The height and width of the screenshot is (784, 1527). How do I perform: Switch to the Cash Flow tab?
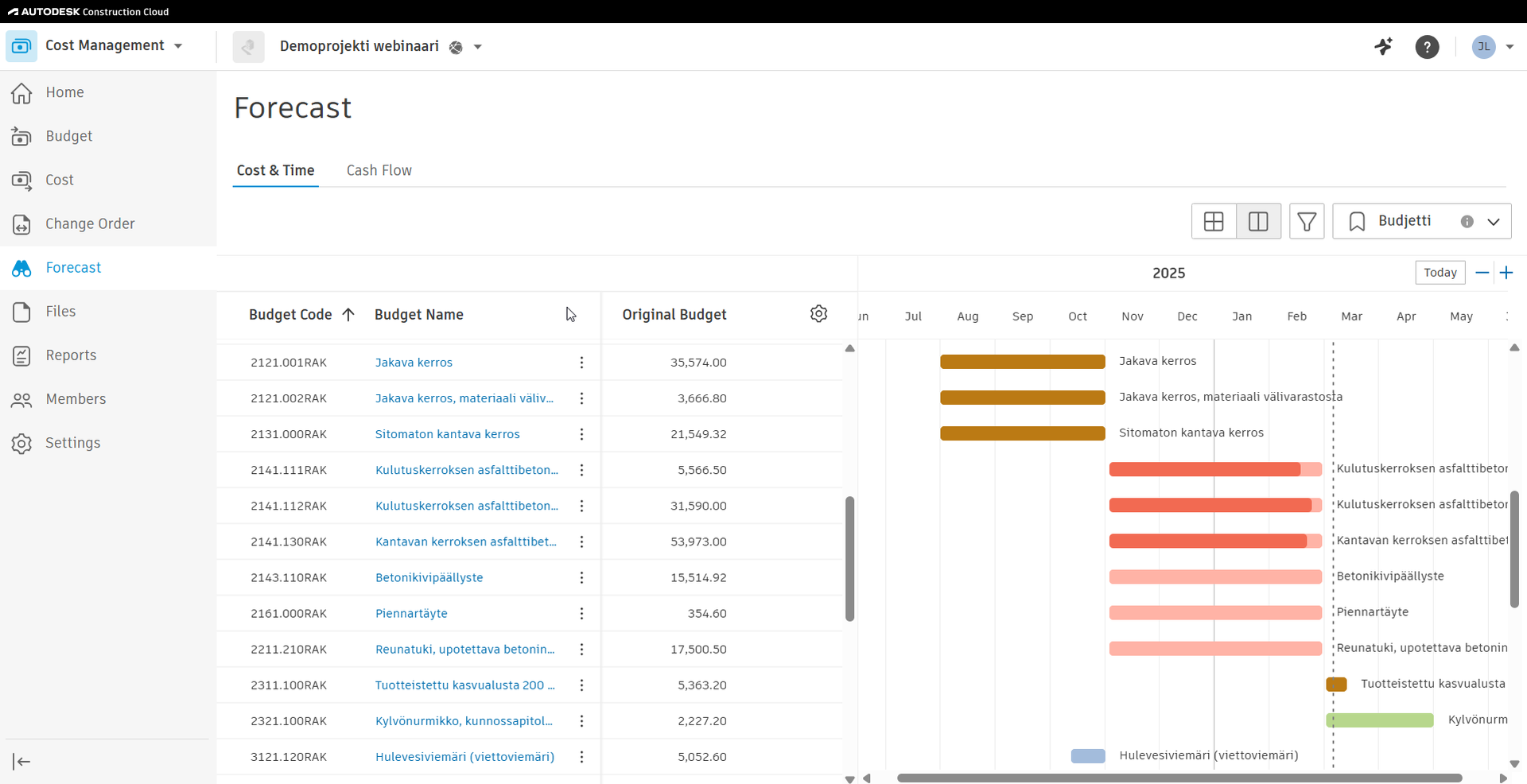point(379,170)
